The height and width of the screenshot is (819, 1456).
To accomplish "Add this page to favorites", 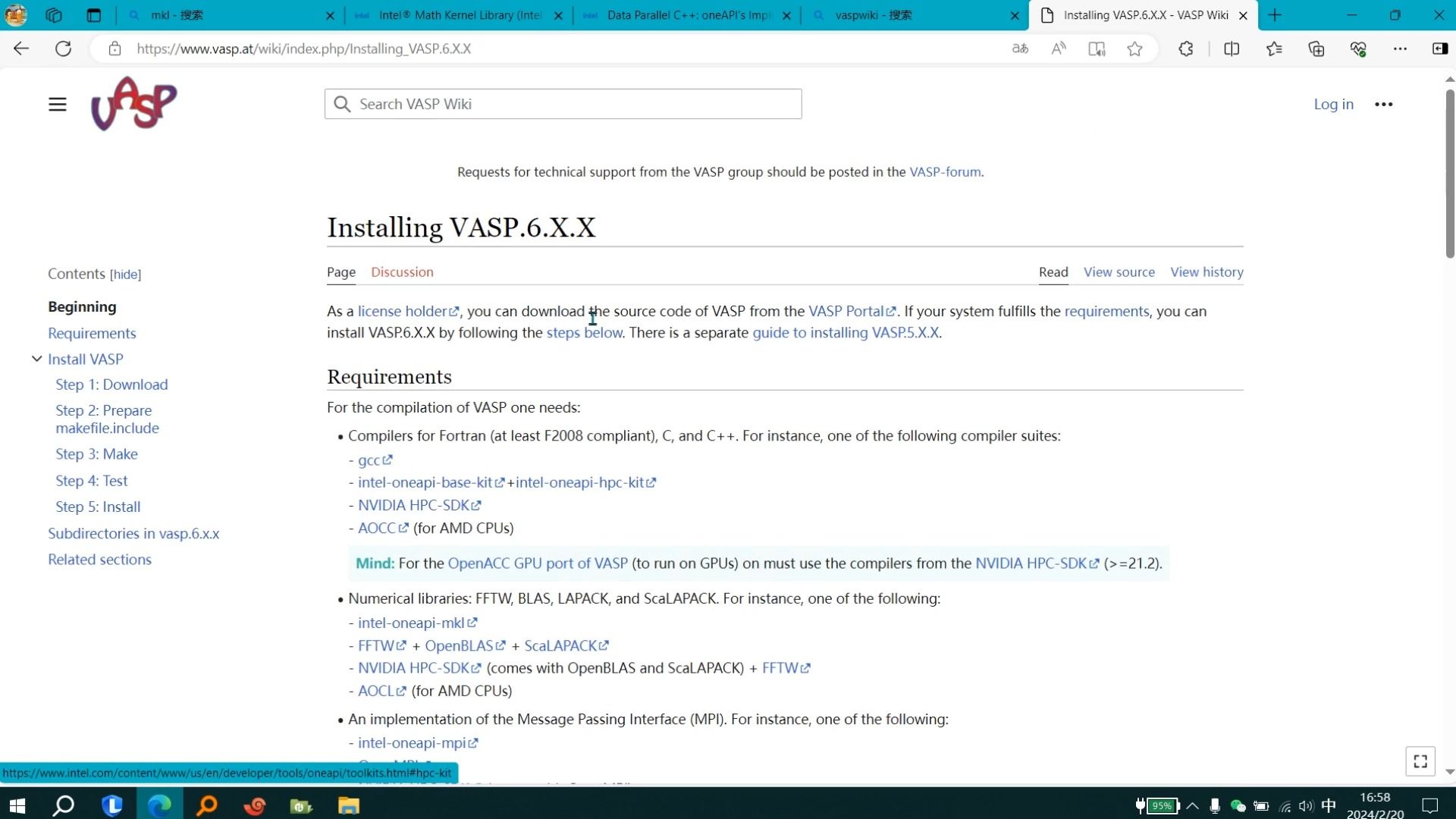I will point(1134,49).
